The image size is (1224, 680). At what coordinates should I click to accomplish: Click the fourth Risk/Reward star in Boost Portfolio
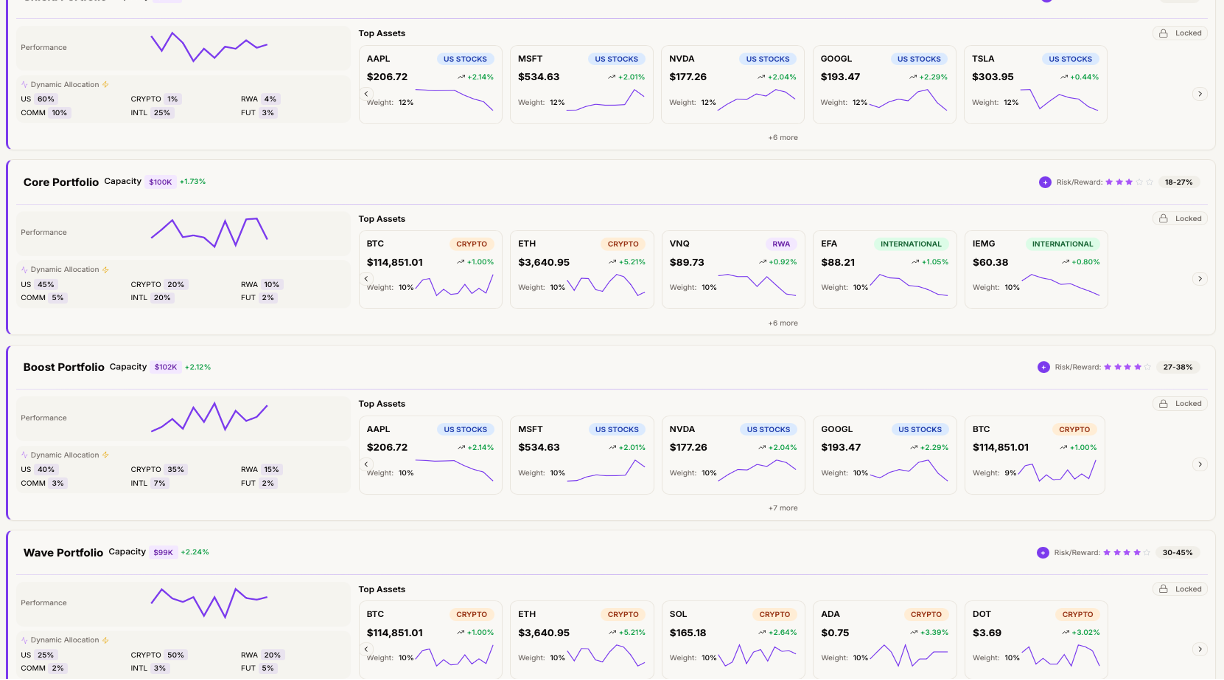pyautogui.click(x=1137, y=367)
